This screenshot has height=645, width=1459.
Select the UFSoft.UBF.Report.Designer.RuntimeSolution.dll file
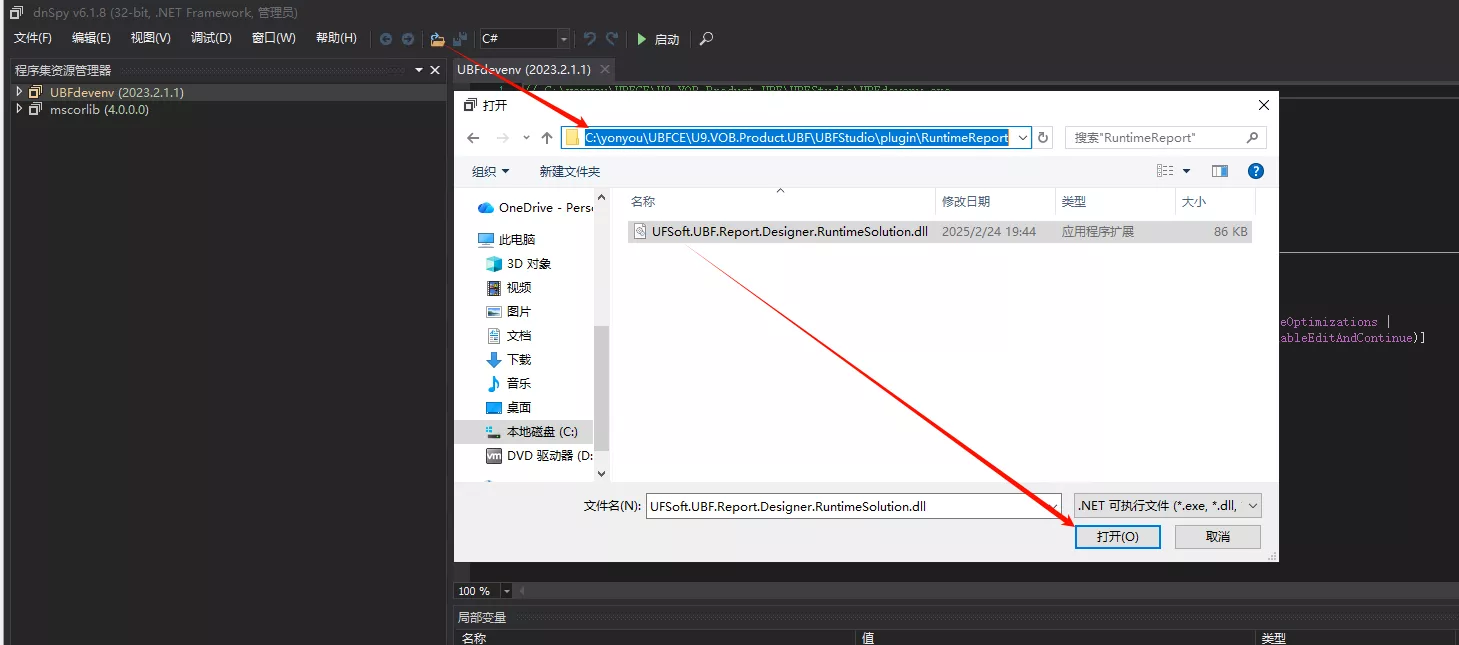tap(782, 231)
